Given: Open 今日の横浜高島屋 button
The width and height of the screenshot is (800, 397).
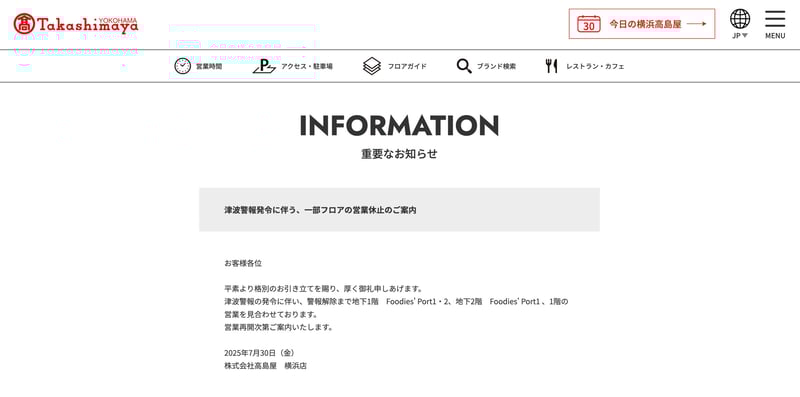Looking at the screenshot, I should coord(642,23).
